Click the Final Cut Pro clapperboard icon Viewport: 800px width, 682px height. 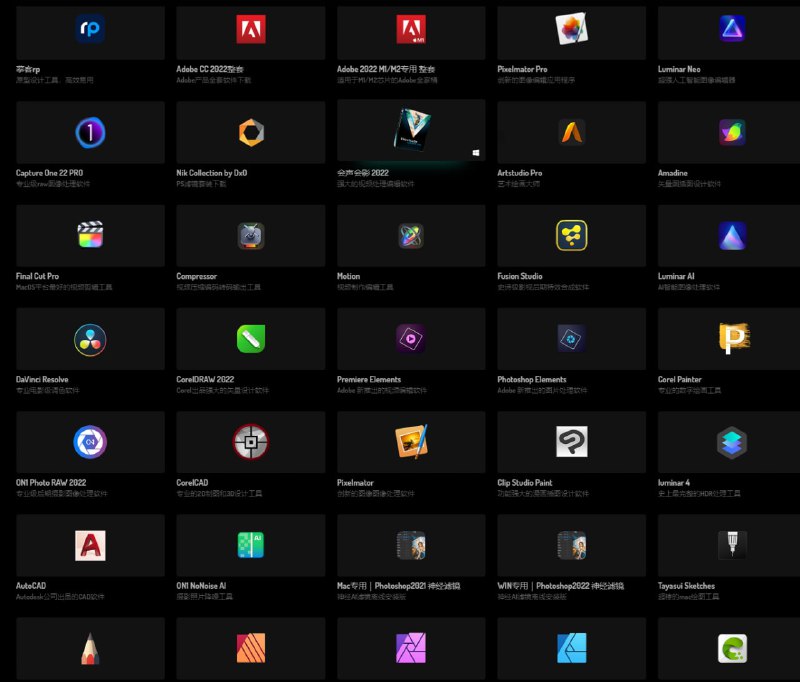[91, 235]
